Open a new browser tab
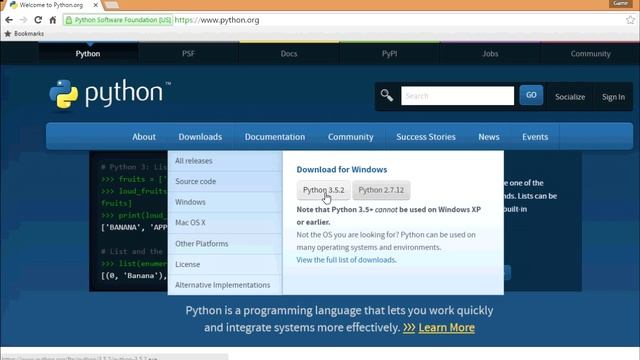Screen dimensions: 640x360 111,5
